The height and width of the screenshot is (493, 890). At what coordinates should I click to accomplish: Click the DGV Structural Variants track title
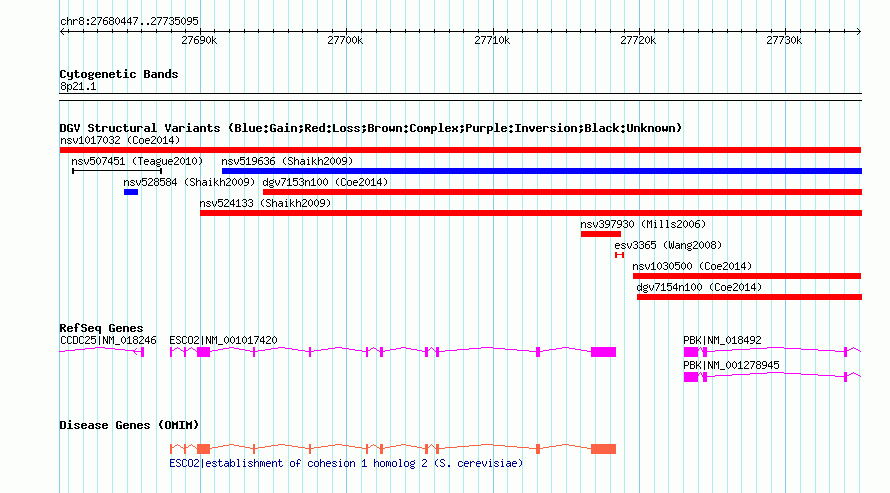[371, 128]
